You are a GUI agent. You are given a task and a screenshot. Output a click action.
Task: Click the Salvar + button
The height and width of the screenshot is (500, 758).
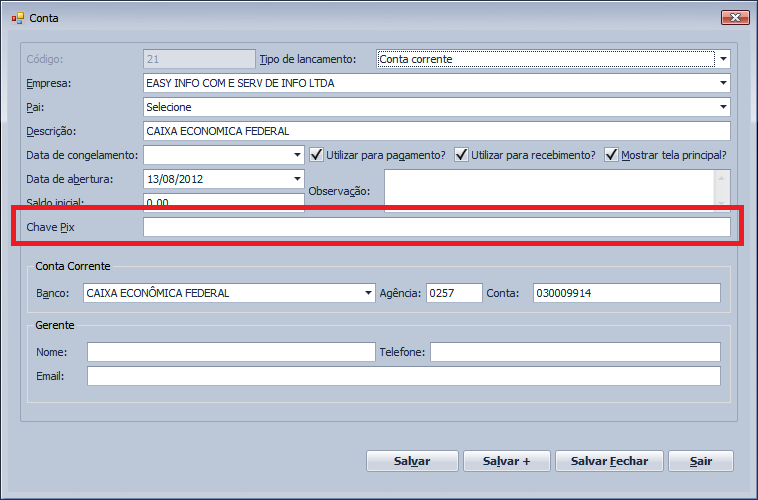pyautogui.click(x=507, y=461)
